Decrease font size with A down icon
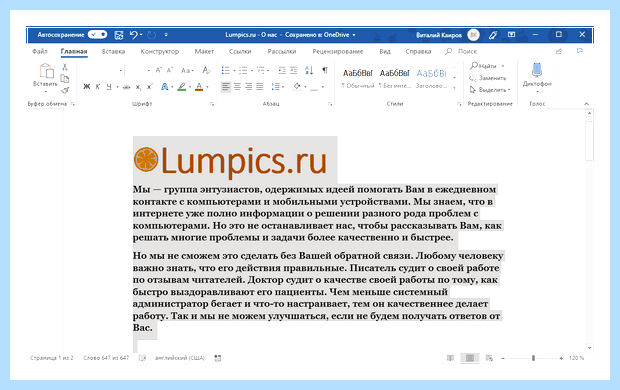This screenshot has height=390, width=620. [x=170, y=70]
